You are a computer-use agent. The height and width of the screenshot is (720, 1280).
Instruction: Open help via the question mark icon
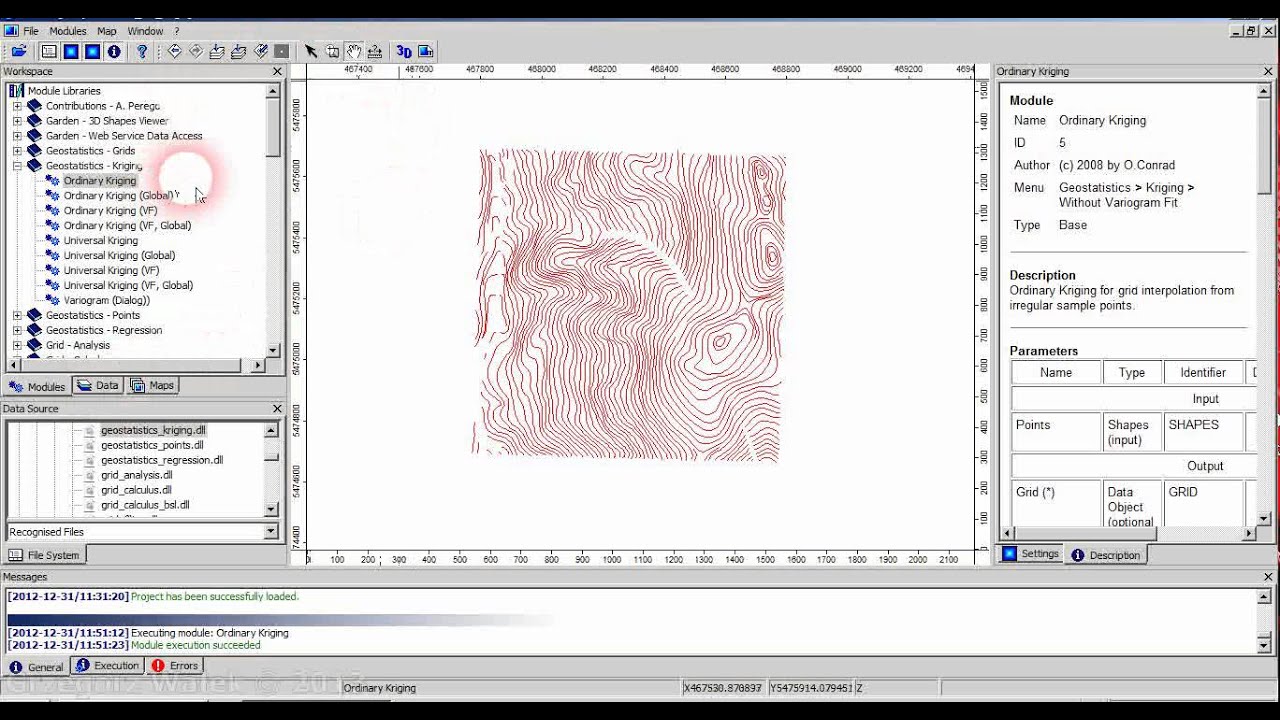click(x=142, y=51)
